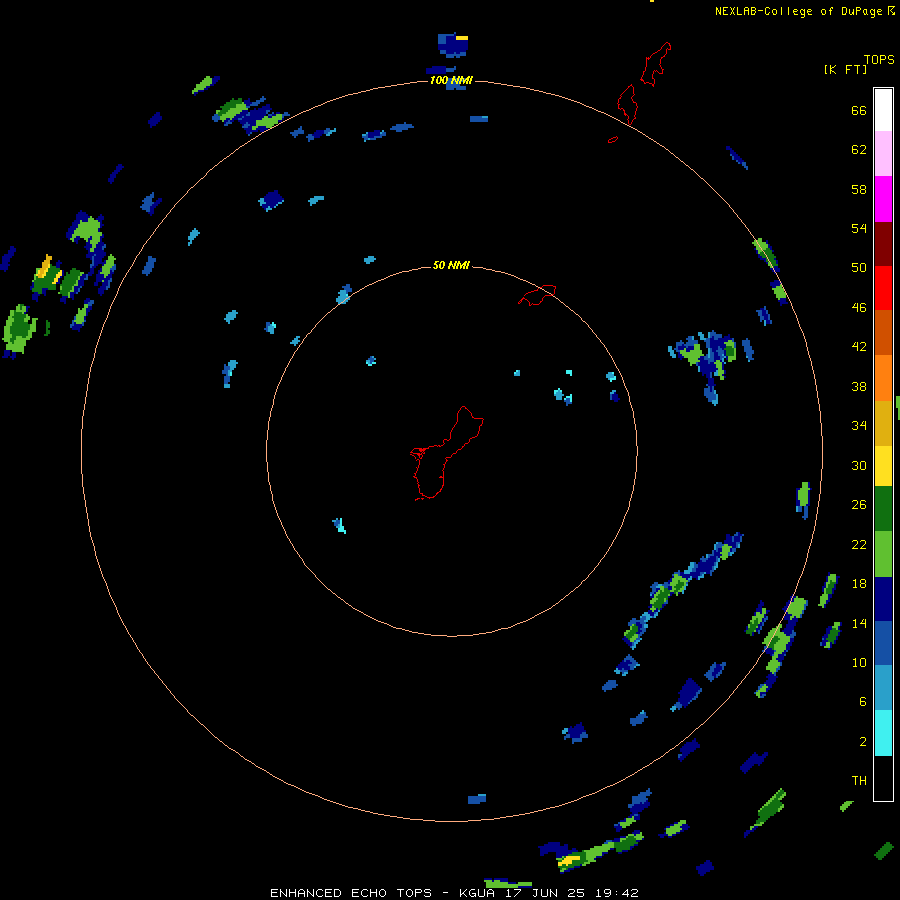Click the "62" scale value

click(859, 149)
